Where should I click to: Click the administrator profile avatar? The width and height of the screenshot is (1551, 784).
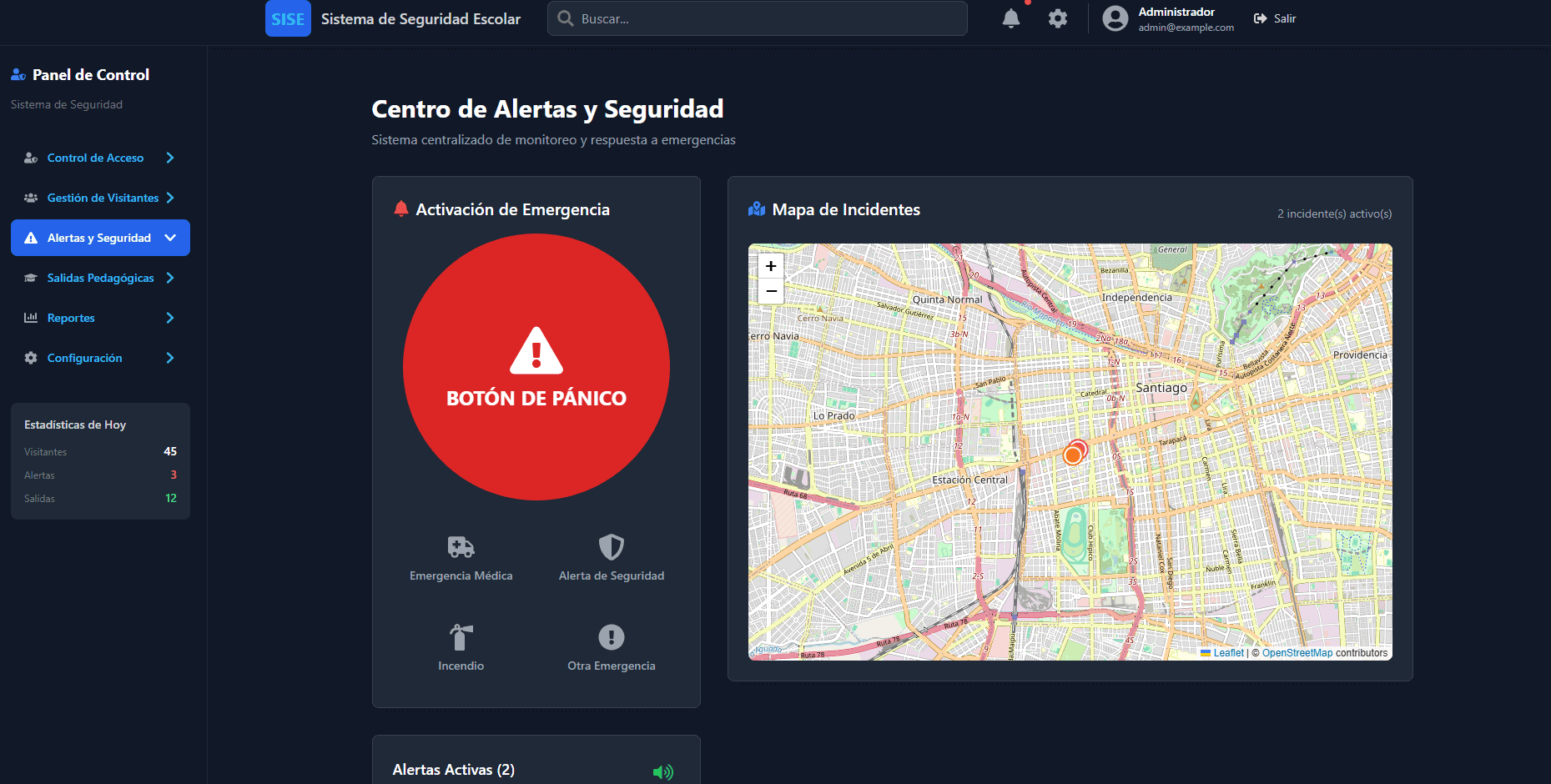tap(1115, 18)
